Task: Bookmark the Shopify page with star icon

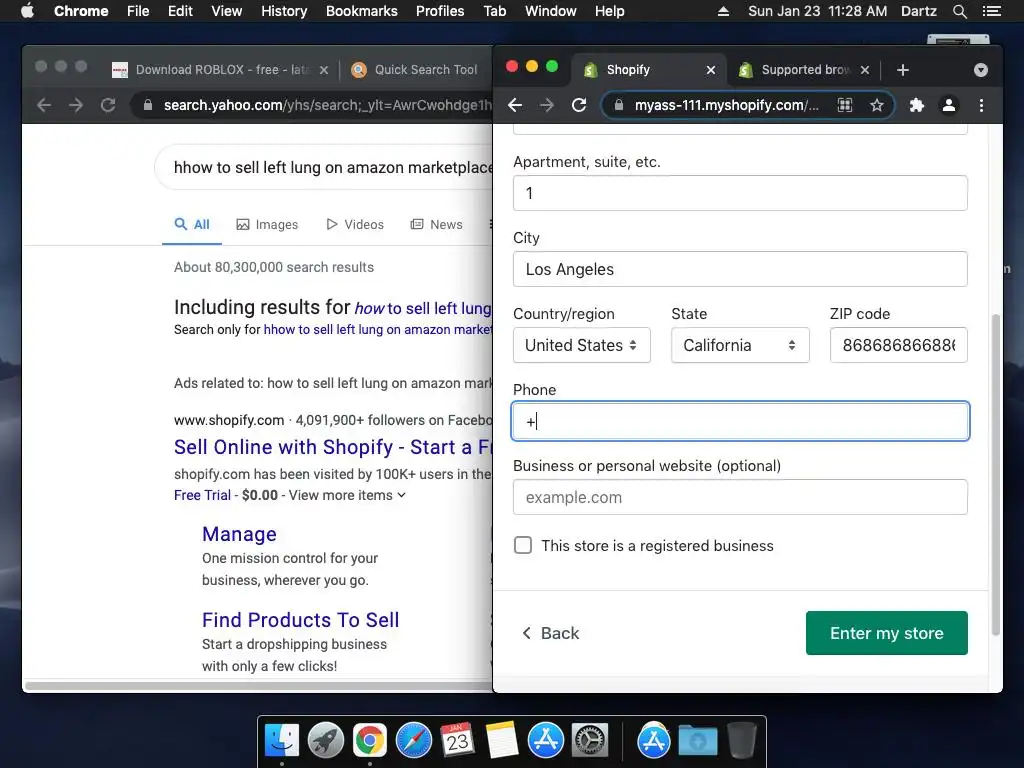Action: click(x=876, y=105)
